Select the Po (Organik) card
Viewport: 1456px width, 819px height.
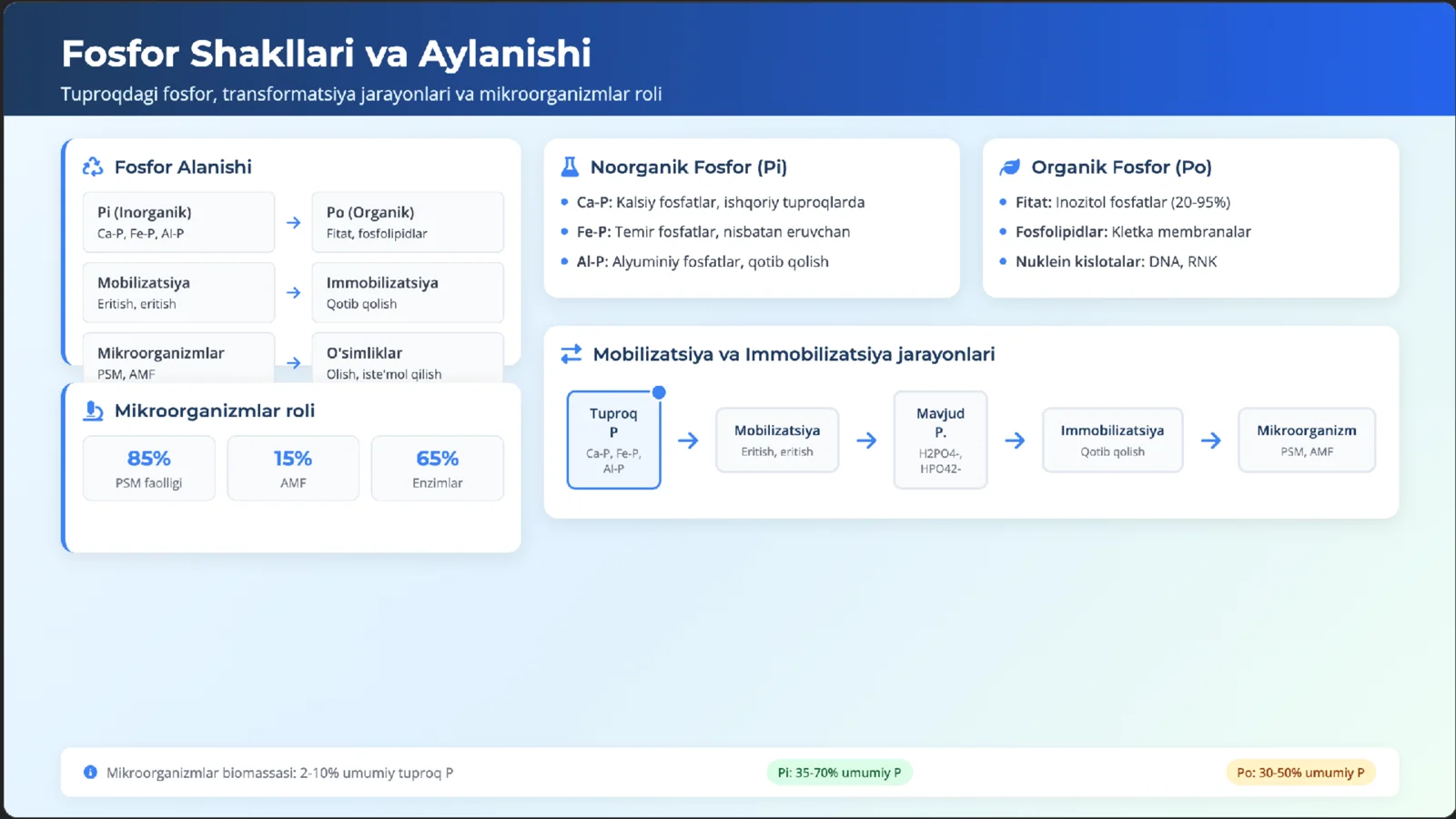pyautogui.click(x=408, y=222)
